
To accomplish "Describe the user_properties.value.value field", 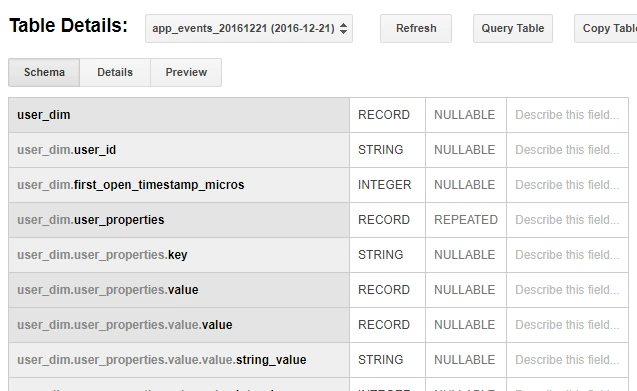I will click(x=567, y=325).
